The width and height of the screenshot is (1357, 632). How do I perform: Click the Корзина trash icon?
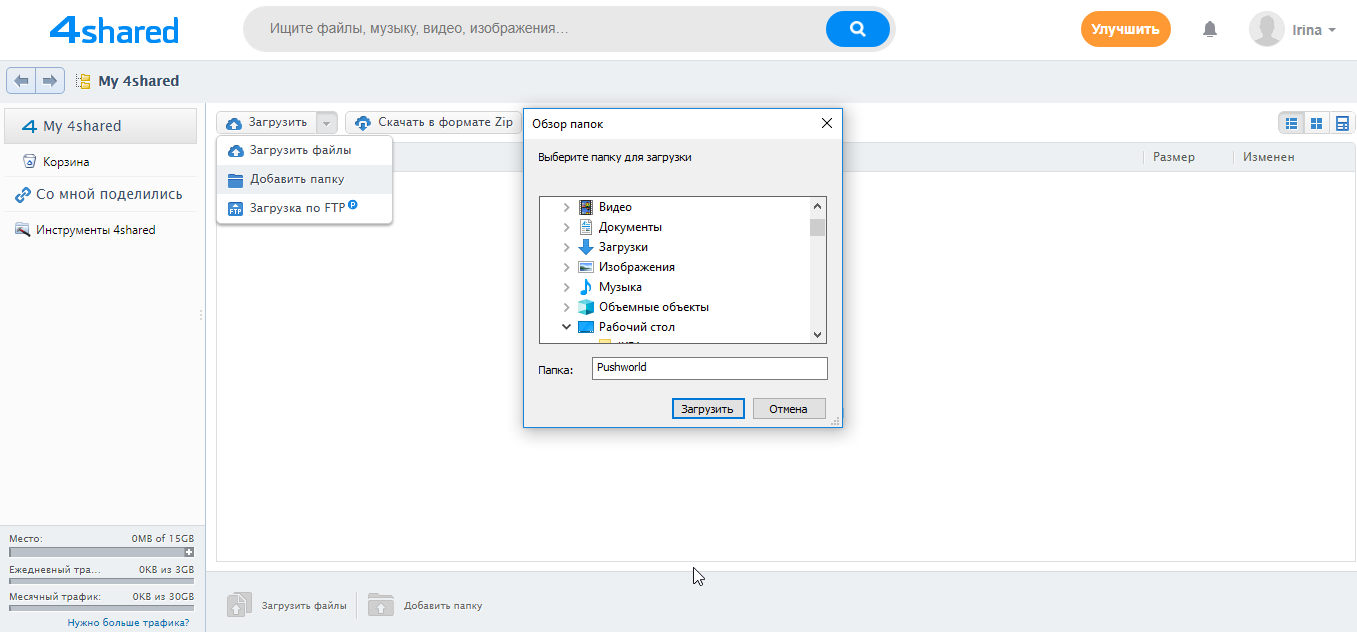point(29,161)
